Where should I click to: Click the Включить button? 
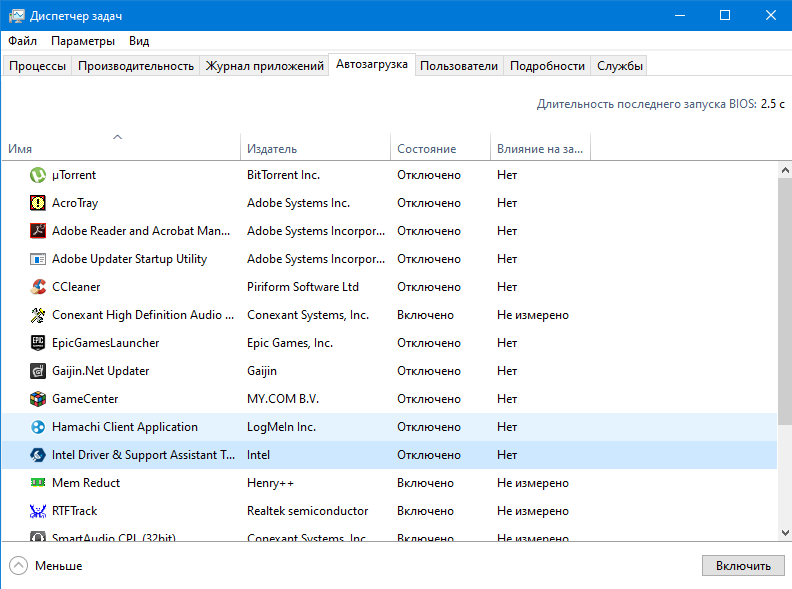click(743, 566)
